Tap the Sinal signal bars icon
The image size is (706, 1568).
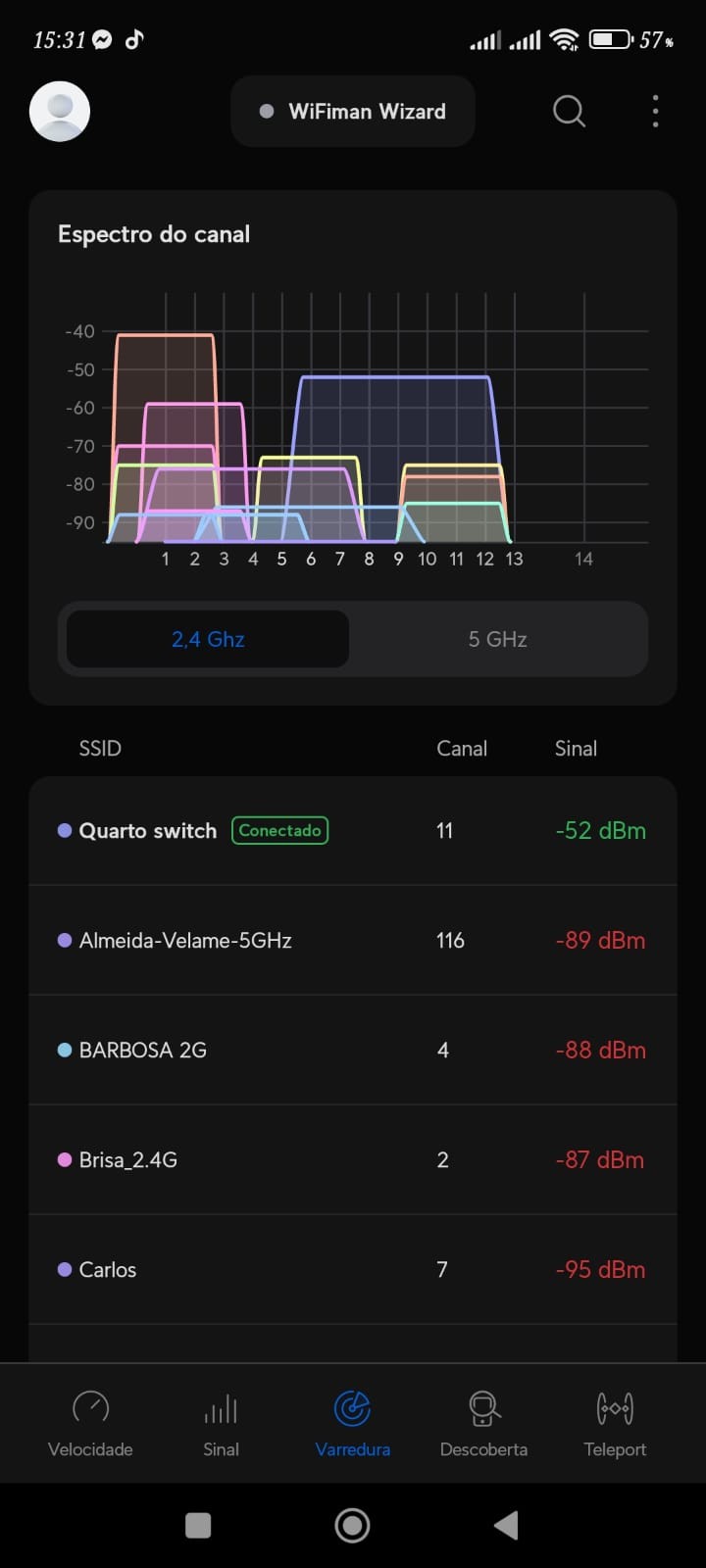pos(221,1409)
